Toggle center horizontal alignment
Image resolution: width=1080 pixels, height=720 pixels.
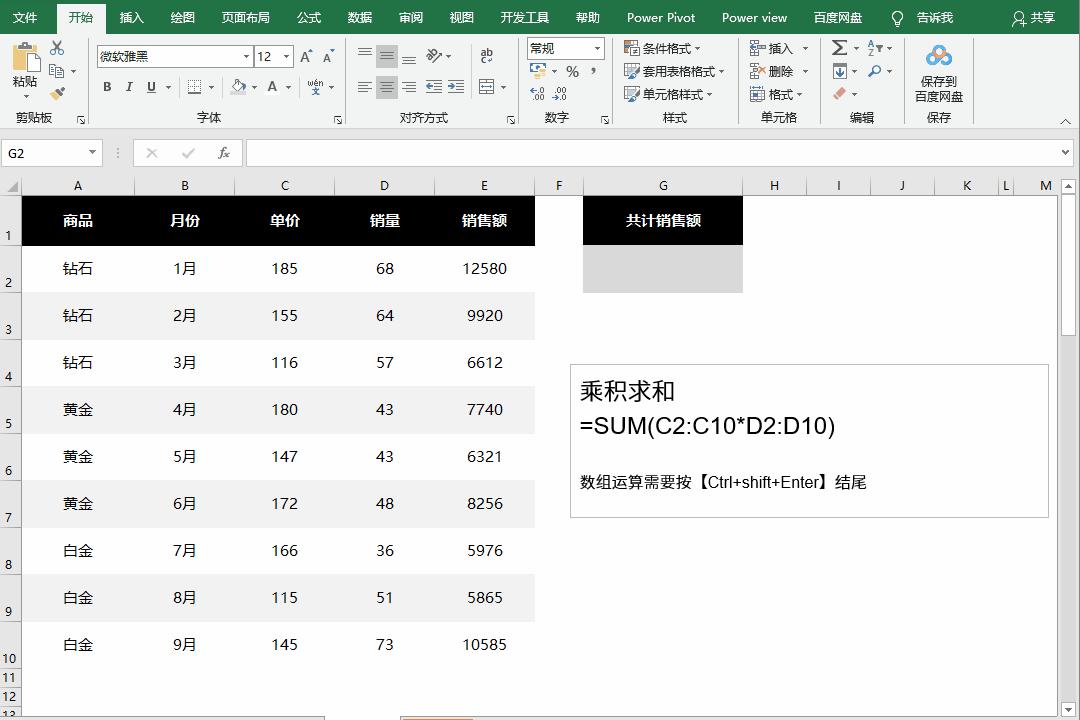387,87
